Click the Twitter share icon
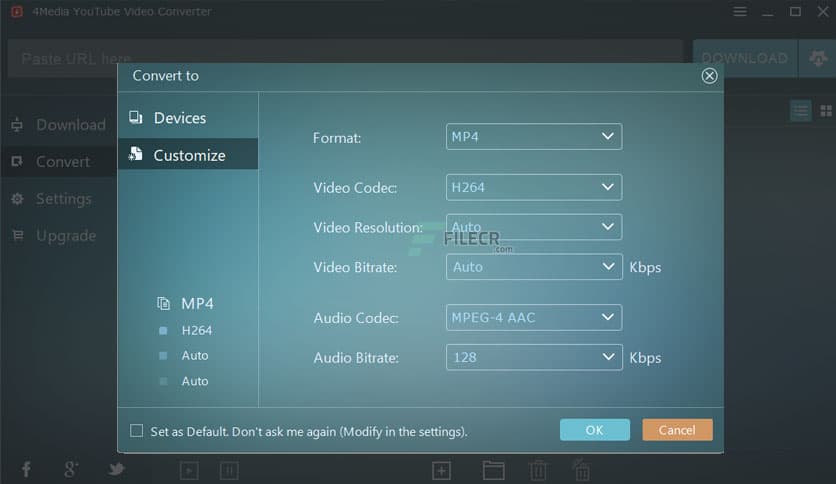 tap(116, 469)
